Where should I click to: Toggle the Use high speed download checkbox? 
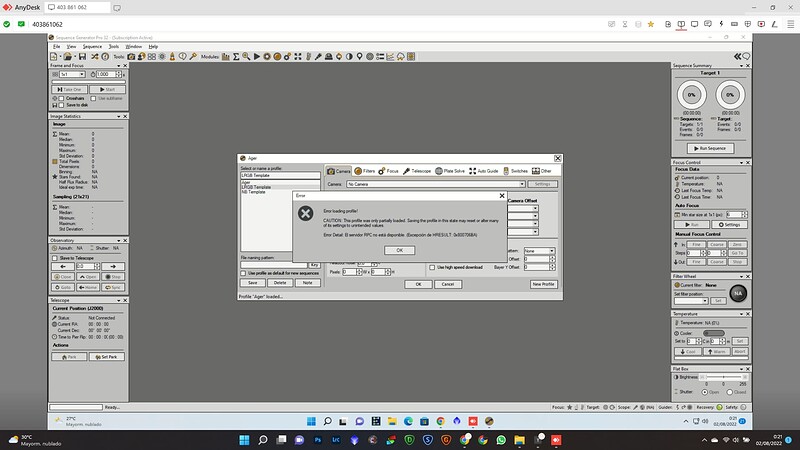tap(432, 267)
